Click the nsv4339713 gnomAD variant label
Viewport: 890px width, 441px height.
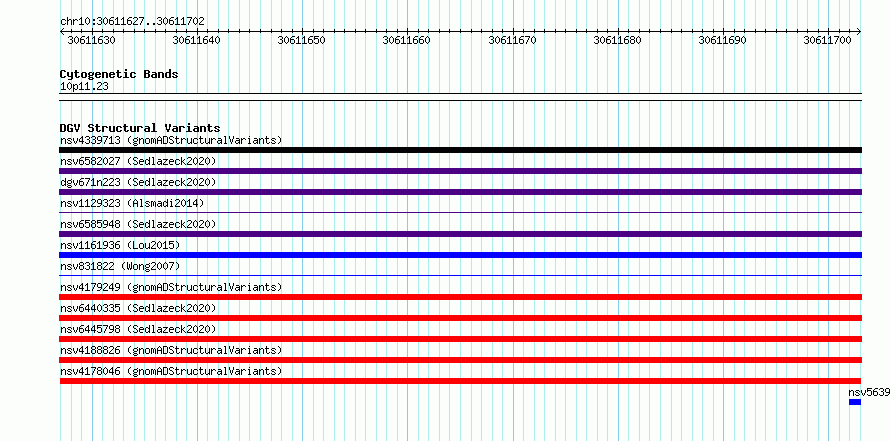tap(171, 140)
